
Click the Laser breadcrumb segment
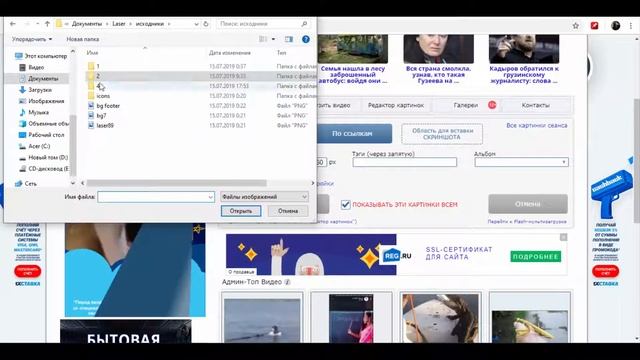pos(119,24)
